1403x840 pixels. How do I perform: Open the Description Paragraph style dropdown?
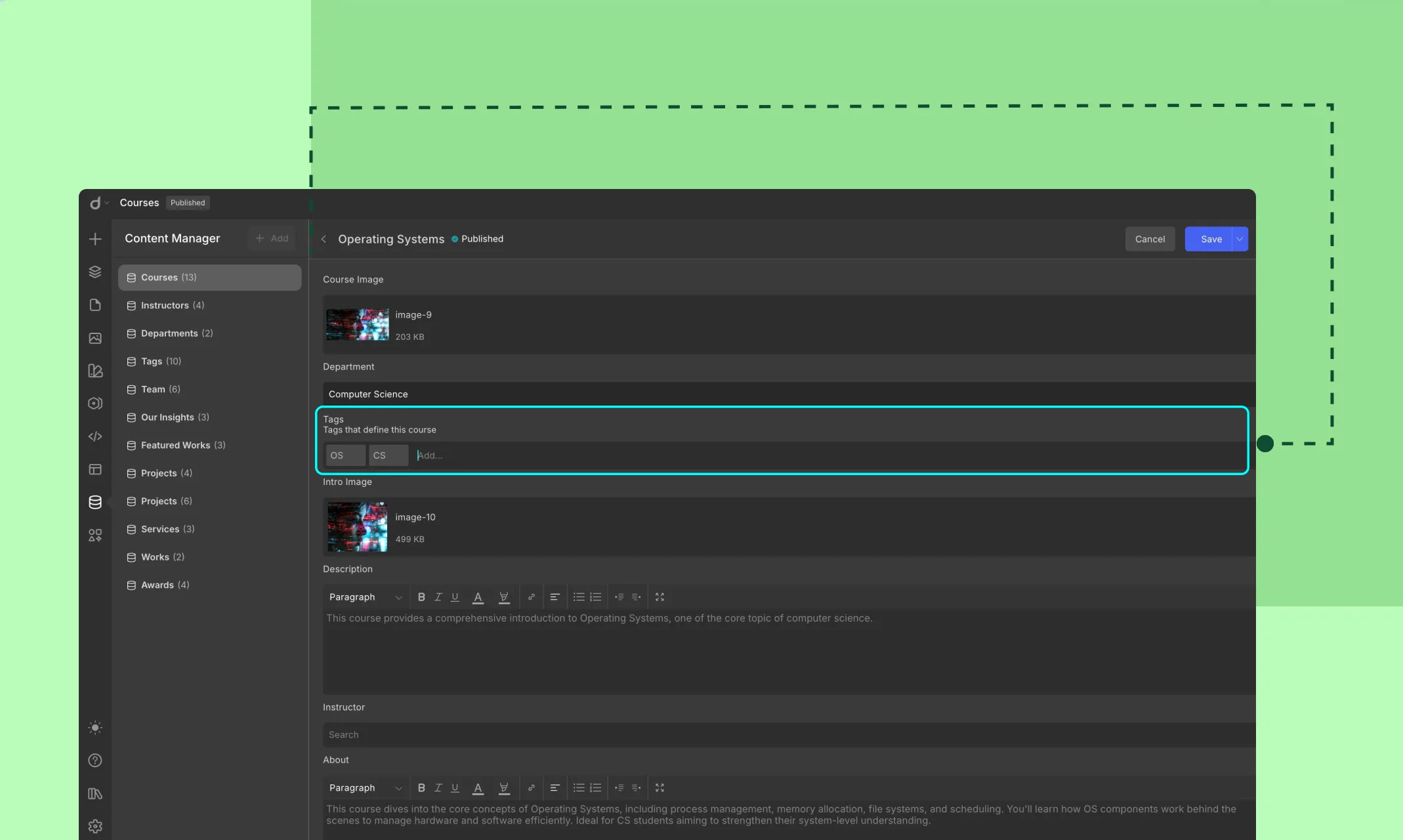(x=366, y=597)
